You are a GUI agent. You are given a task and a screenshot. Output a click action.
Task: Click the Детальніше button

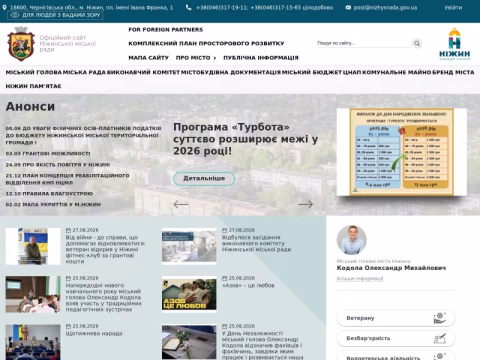[204, 179]
